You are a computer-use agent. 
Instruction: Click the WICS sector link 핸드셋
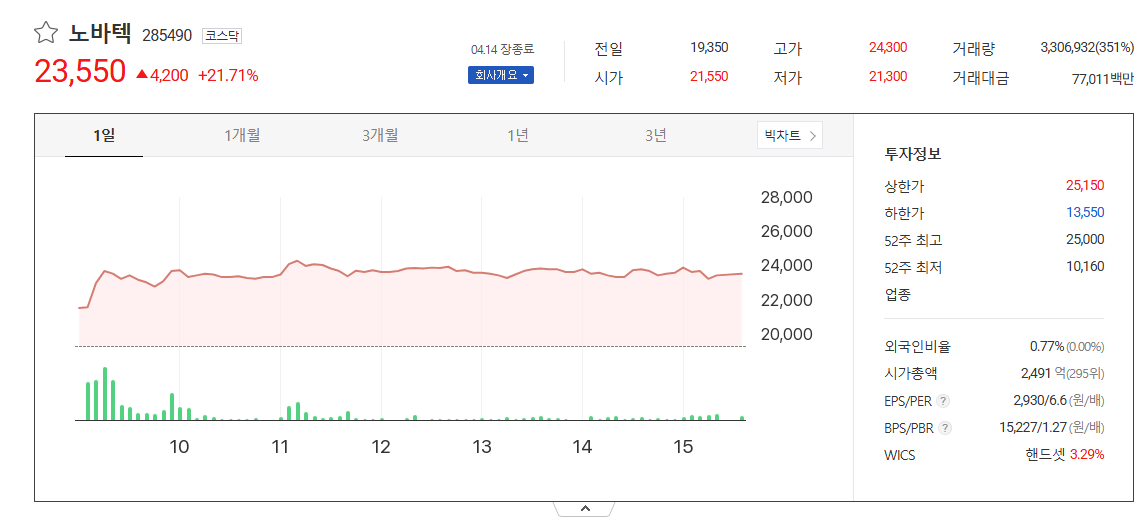tap(1045, 455)
